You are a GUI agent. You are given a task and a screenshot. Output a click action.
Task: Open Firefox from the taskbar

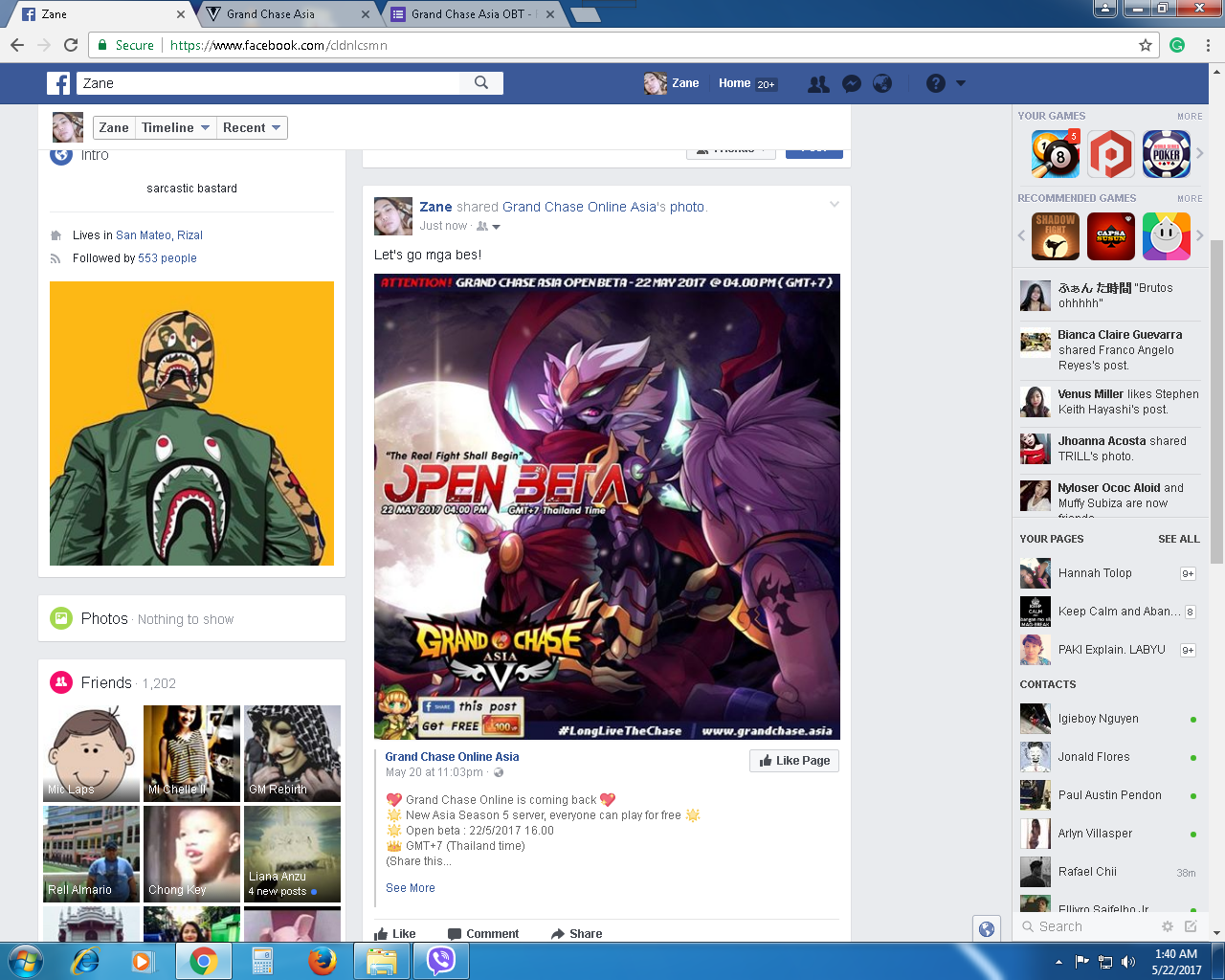tap(323, 961)
